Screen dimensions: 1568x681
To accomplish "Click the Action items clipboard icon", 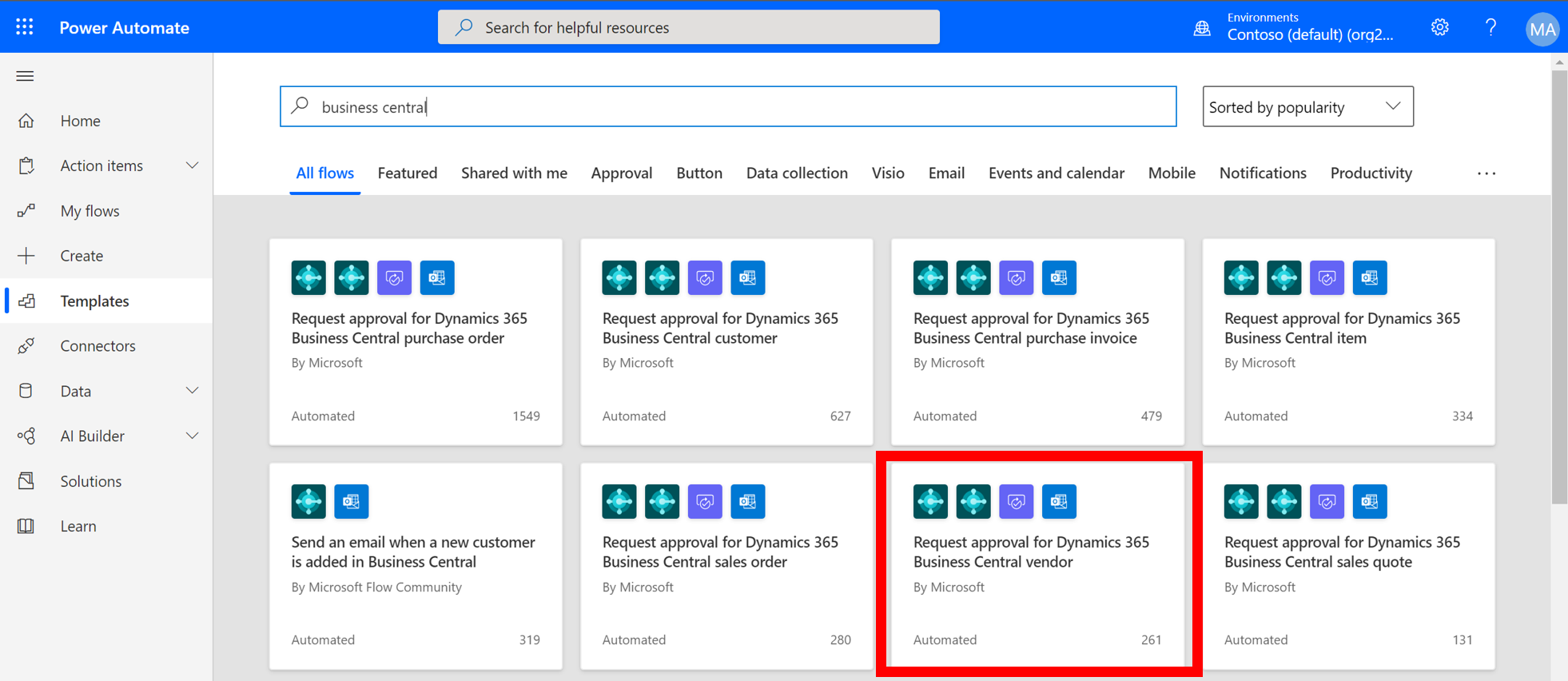I will [26, 165].
